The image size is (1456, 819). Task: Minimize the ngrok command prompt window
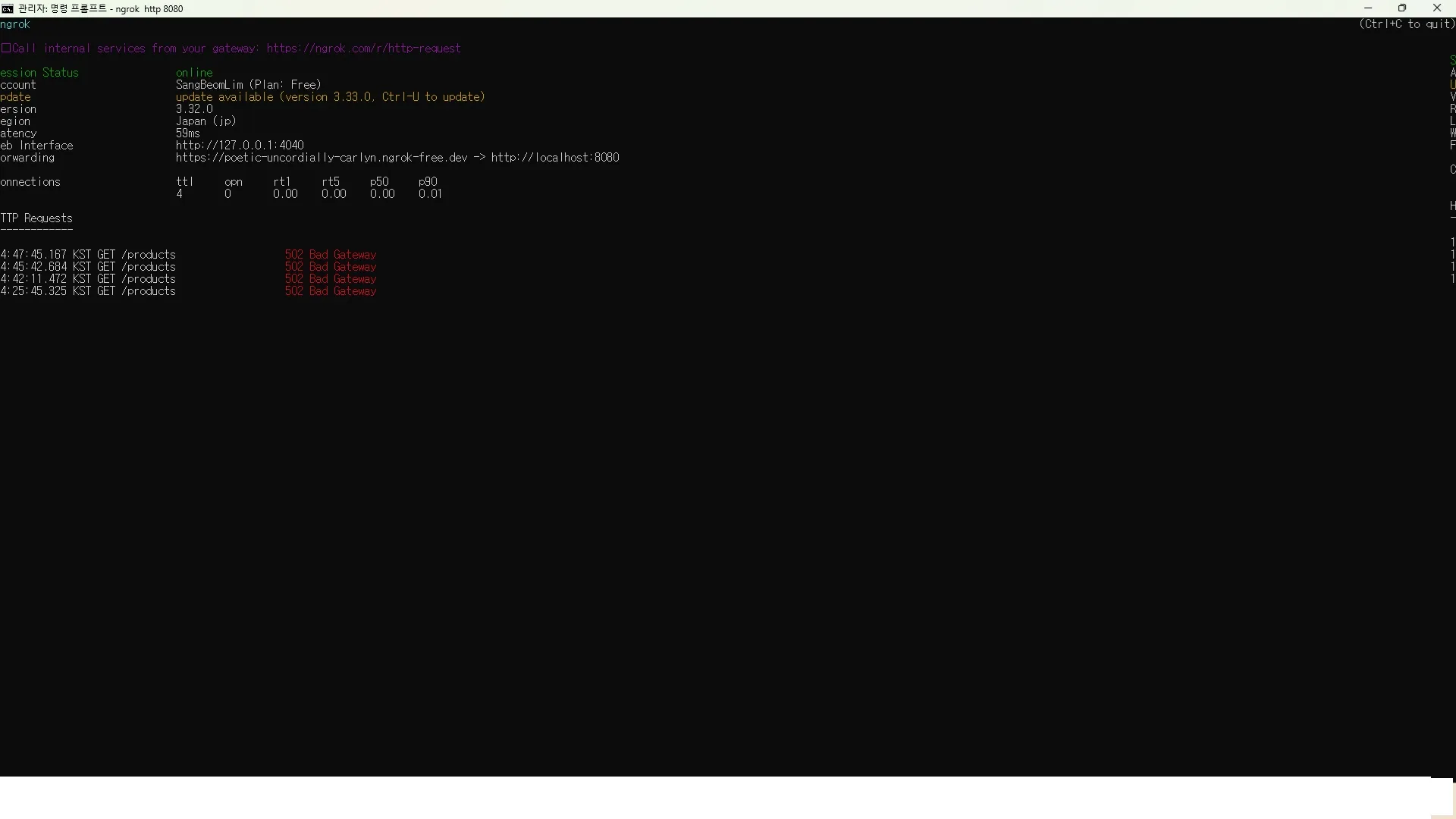pyautogui.click(x=1368, y=8)
